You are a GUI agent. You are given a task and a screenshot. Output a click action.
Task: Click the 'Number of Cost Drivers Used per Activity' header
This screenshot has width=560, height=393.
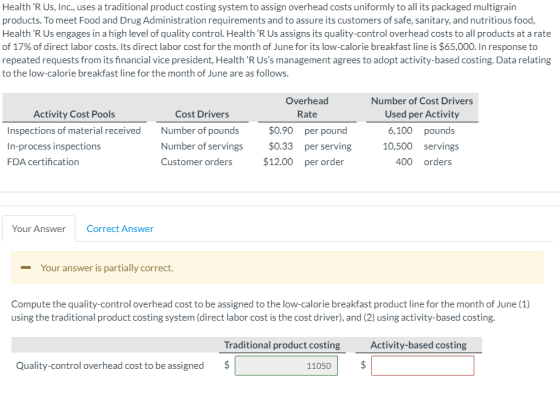(x=422, y=107)
